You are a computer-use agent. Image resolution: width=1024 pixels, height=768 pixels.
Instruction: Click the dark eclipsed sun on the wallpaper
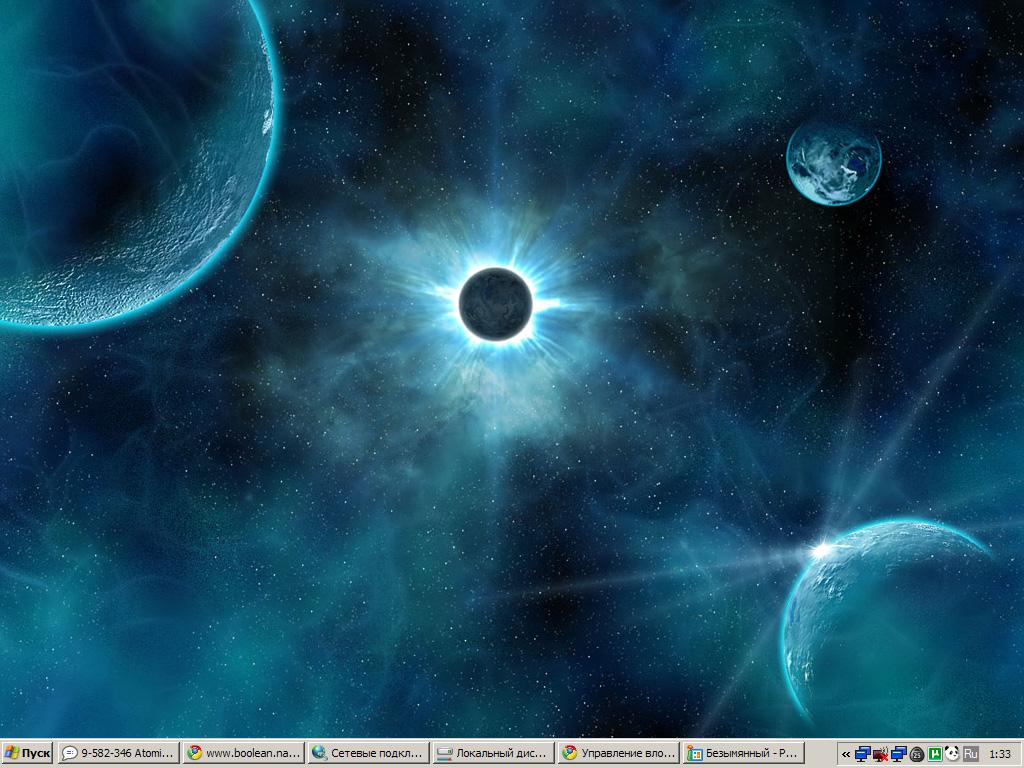tap(495, 304)
